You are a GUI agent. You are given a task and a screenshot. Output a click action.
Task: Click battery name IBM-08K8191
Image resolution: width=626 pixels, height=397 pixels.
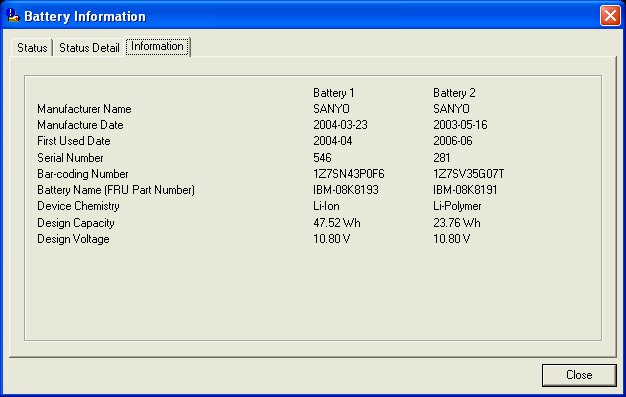tap(465, 190)
